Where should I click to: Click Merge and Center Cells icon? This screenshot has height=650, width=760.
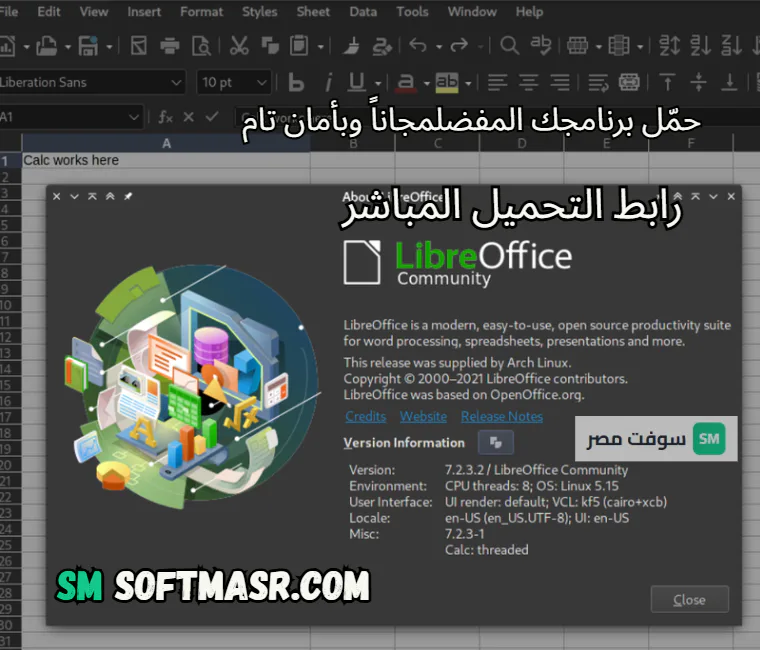pyautogui.click(x=629, y=83)
